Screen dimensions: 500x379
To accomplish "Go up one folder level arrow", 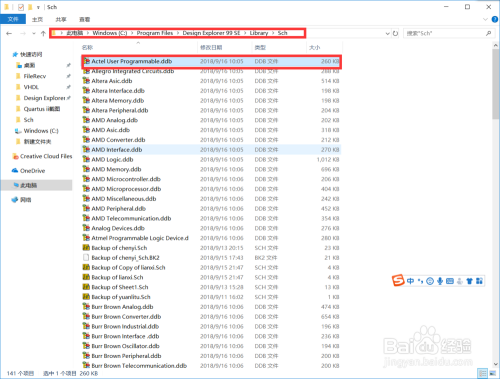I will (x=43, y=33).
